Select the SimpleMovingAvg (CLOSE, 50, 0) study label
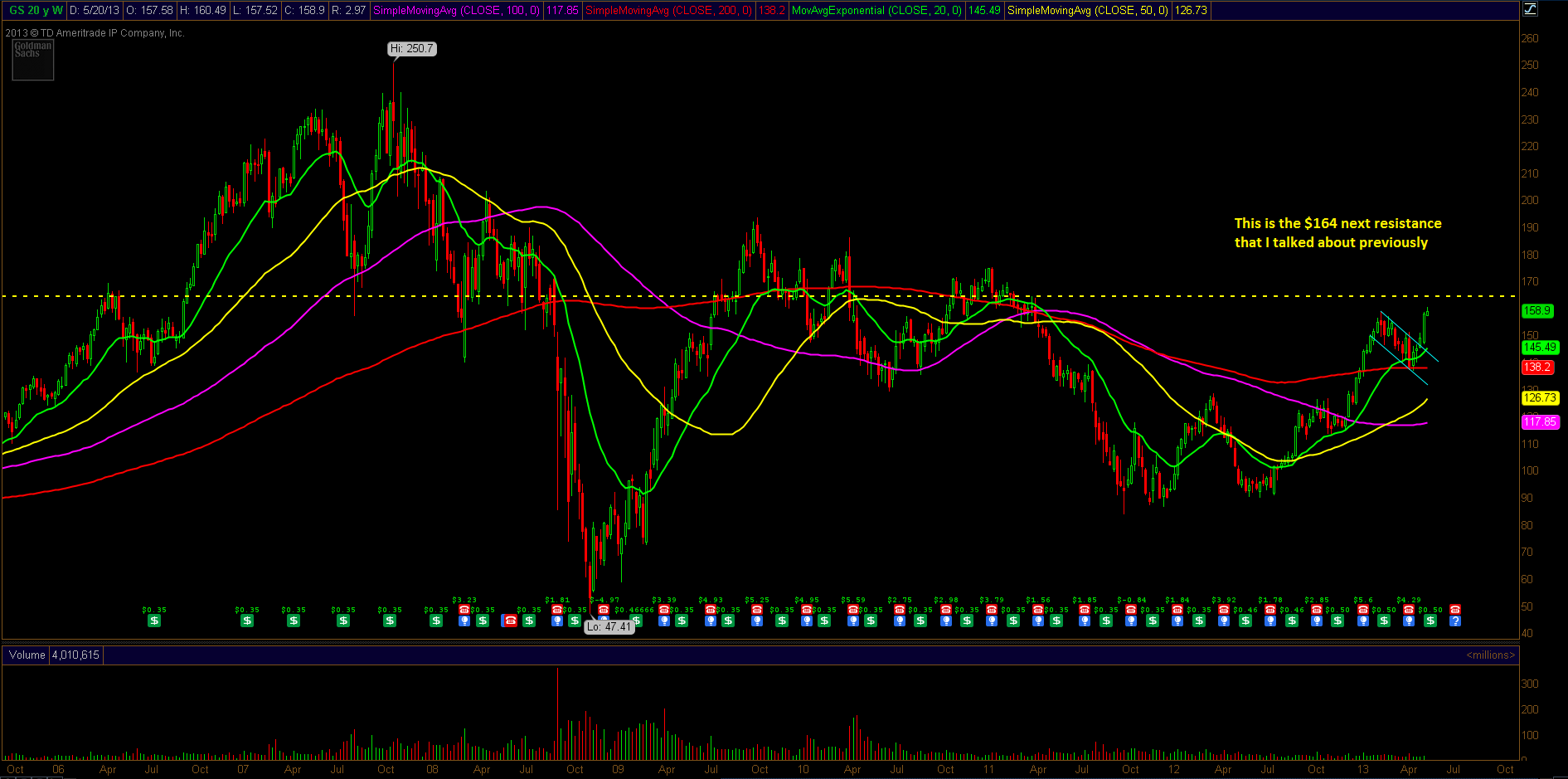1568x779 pixels. click(x=1088, y=11)
